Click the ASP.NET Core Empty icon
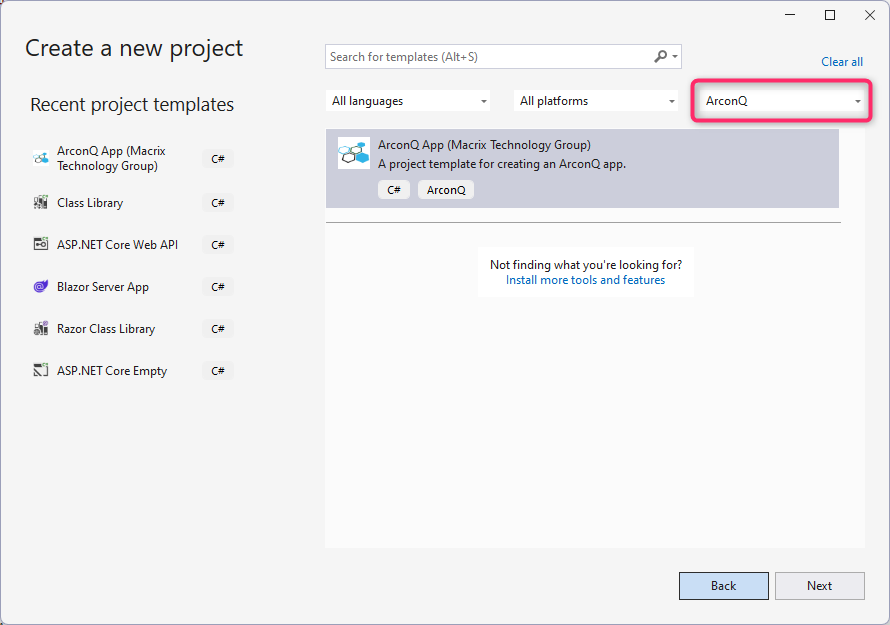 coord(40,371)
